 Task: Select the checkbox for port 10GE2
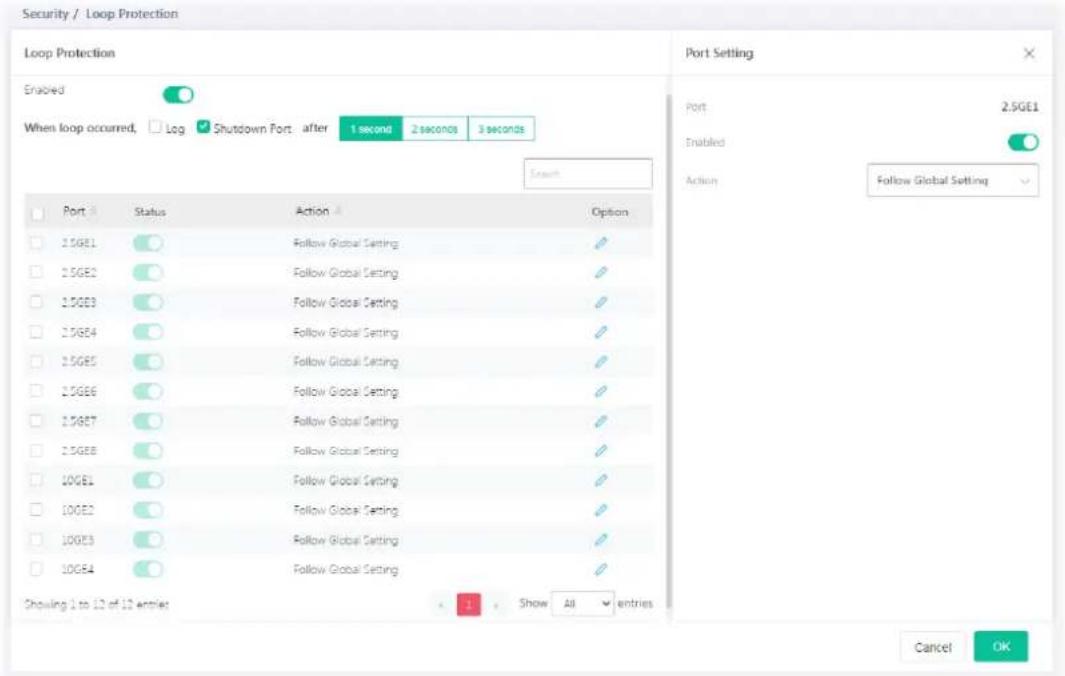pyautogui.click(x=36, y=510)
